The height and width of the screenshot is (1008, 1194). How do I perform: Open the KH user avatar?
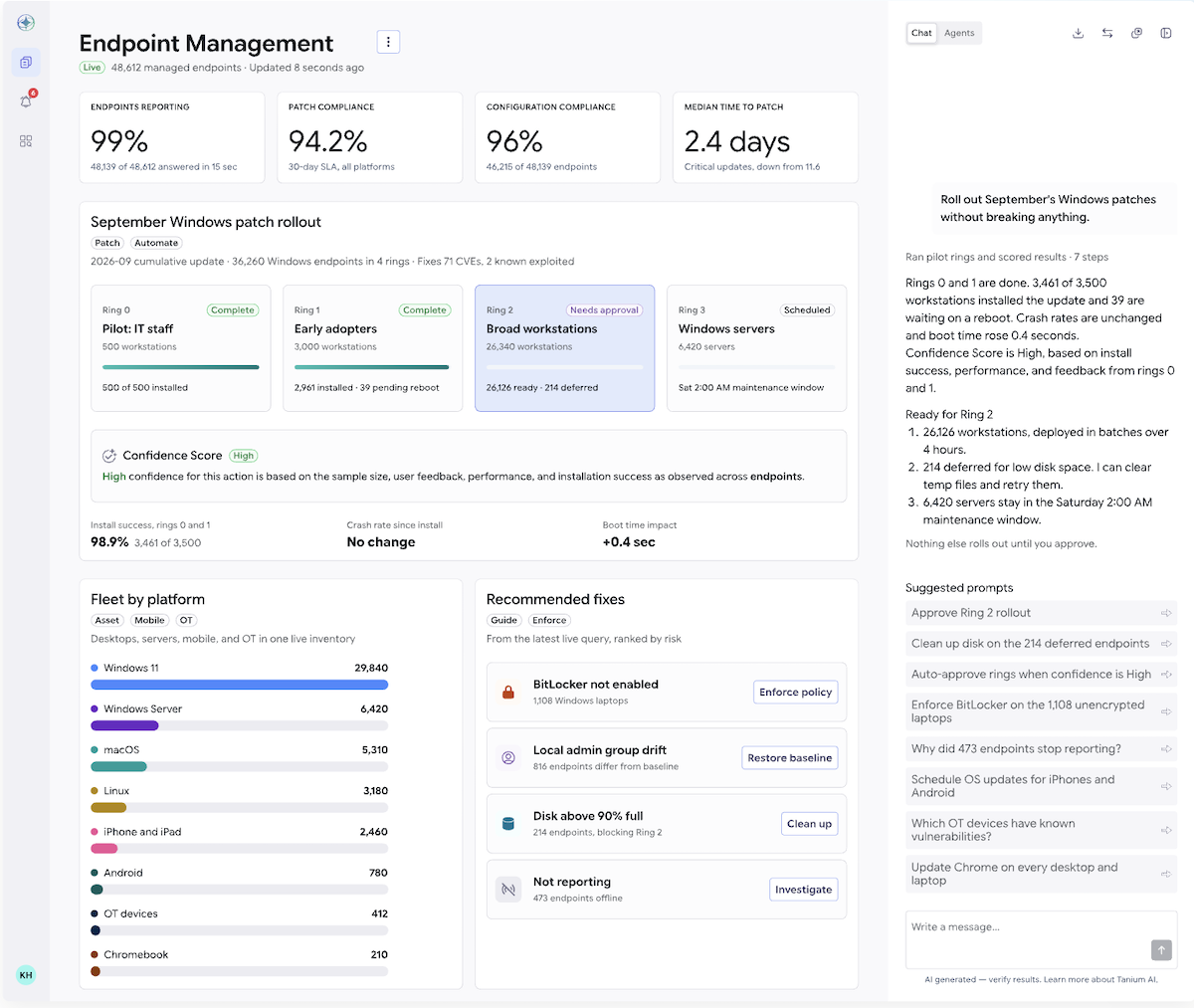[x=26, y=975]
